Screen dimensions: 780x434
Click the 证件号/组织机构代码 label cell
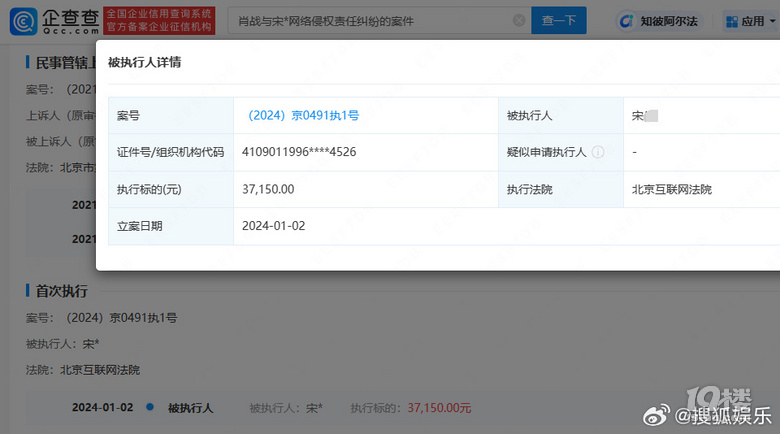point(171,152)
